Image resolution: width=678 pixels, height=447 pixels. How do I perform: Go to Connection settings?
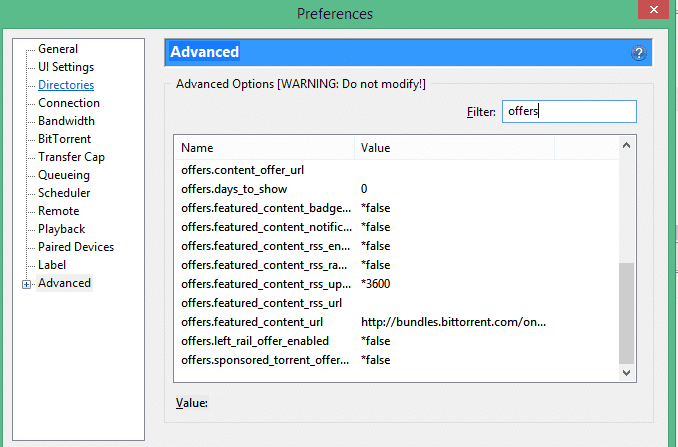pos(69,103)
